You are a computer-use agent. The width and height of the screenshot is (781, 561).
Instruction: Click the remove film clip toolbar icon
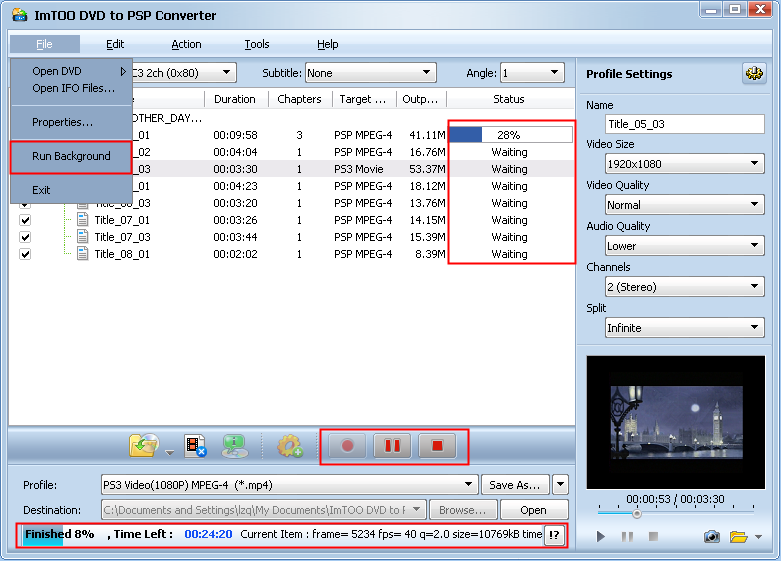(195, 445)
